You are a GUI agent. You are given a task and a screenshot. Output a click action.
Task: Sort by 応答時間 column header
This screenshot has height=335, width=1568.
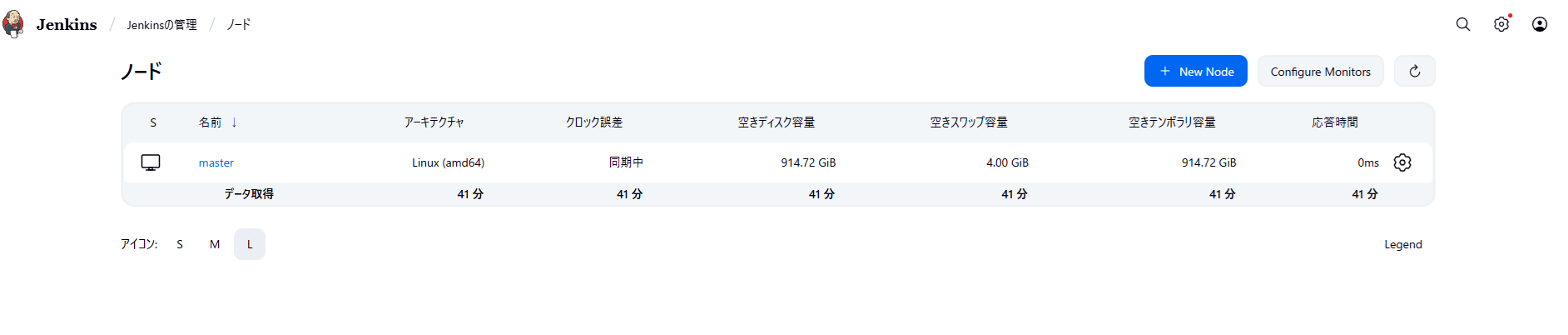pos(1335,122)
